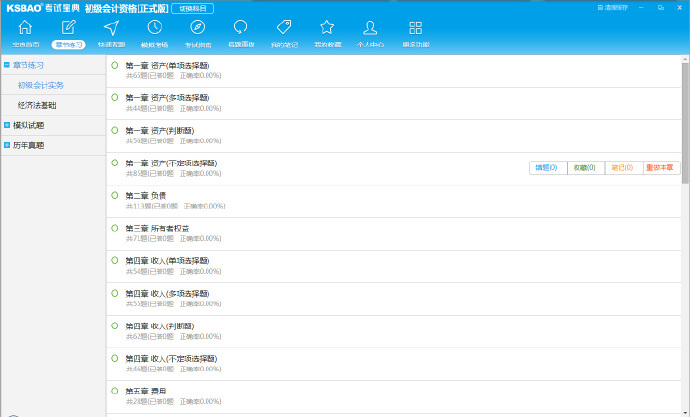Image resolution: width=690 pixels, height=417 pixels.
Task: Click the vertical scrollbar of chapter list
Action: [685, 120]
